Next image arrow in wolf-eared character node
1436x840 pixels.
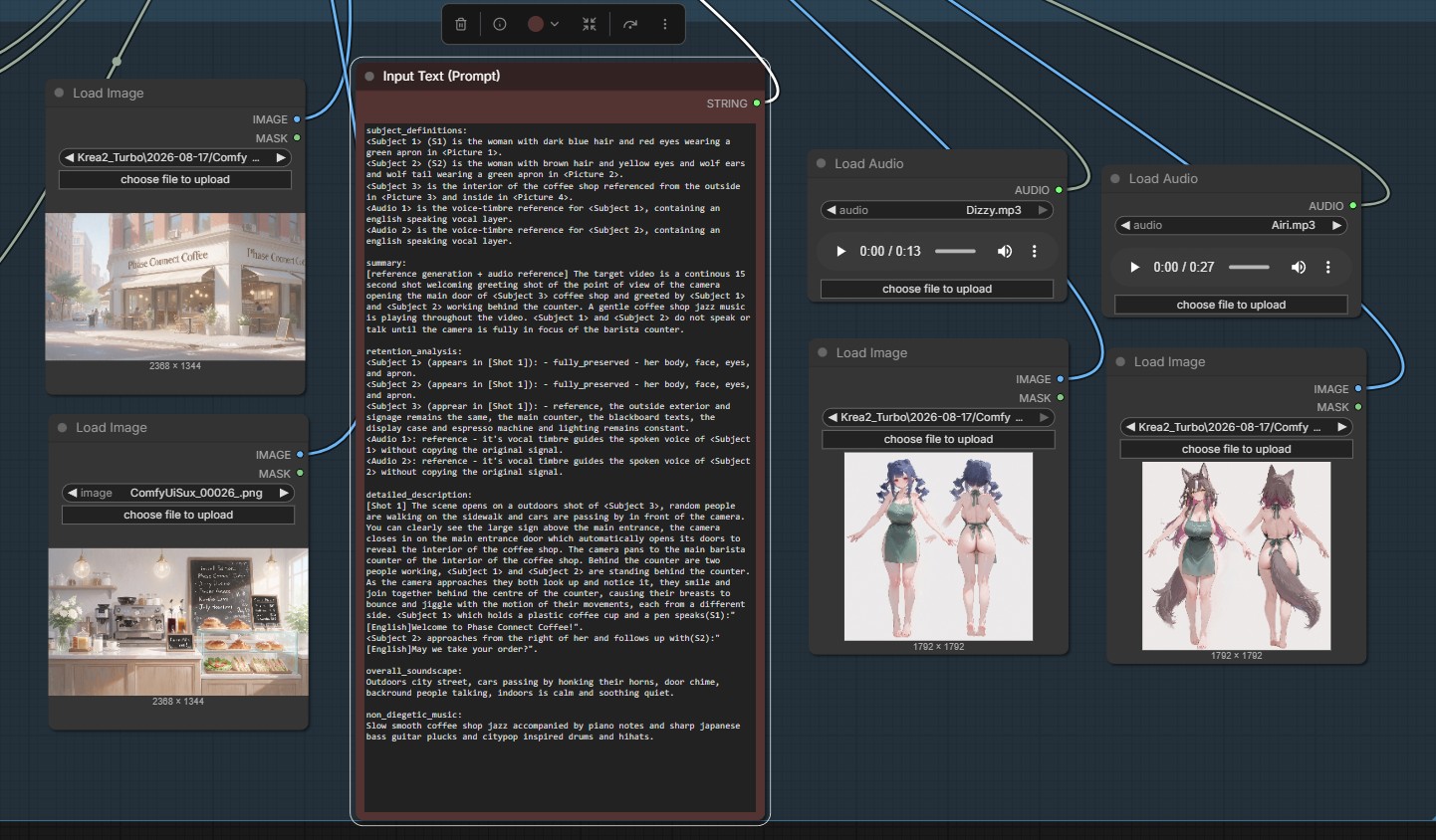pyautogui.click(x=1342, y=427)
